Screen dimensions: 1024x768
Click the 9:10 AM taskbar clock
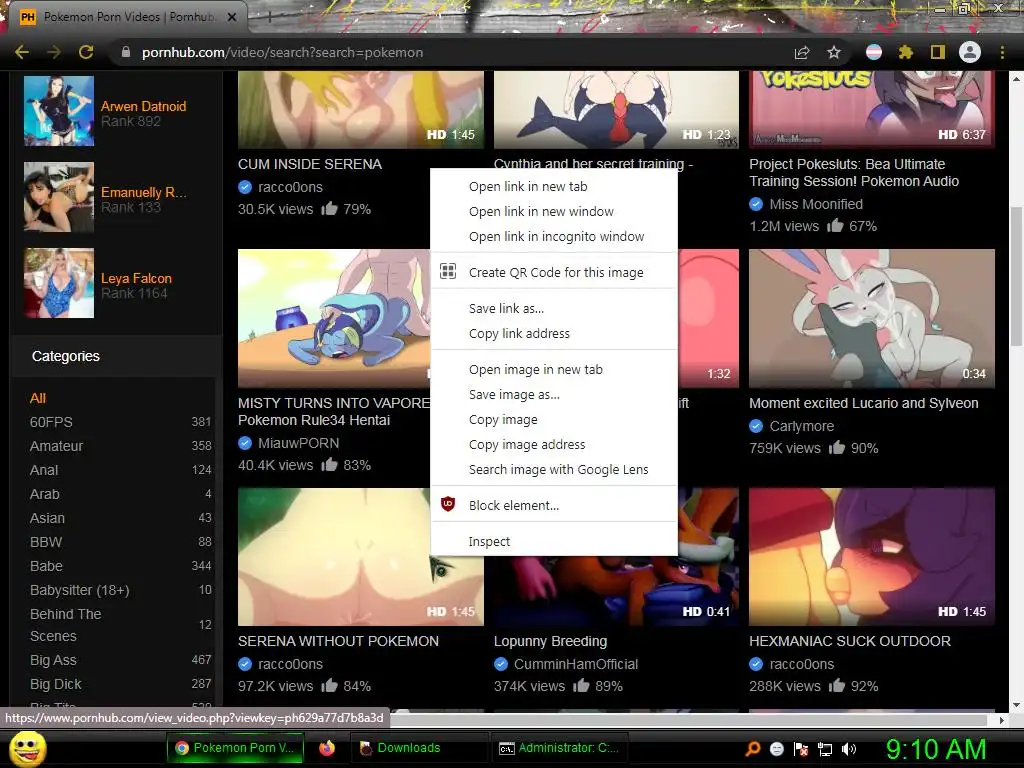pyautogui.click(x=935, y=748)
